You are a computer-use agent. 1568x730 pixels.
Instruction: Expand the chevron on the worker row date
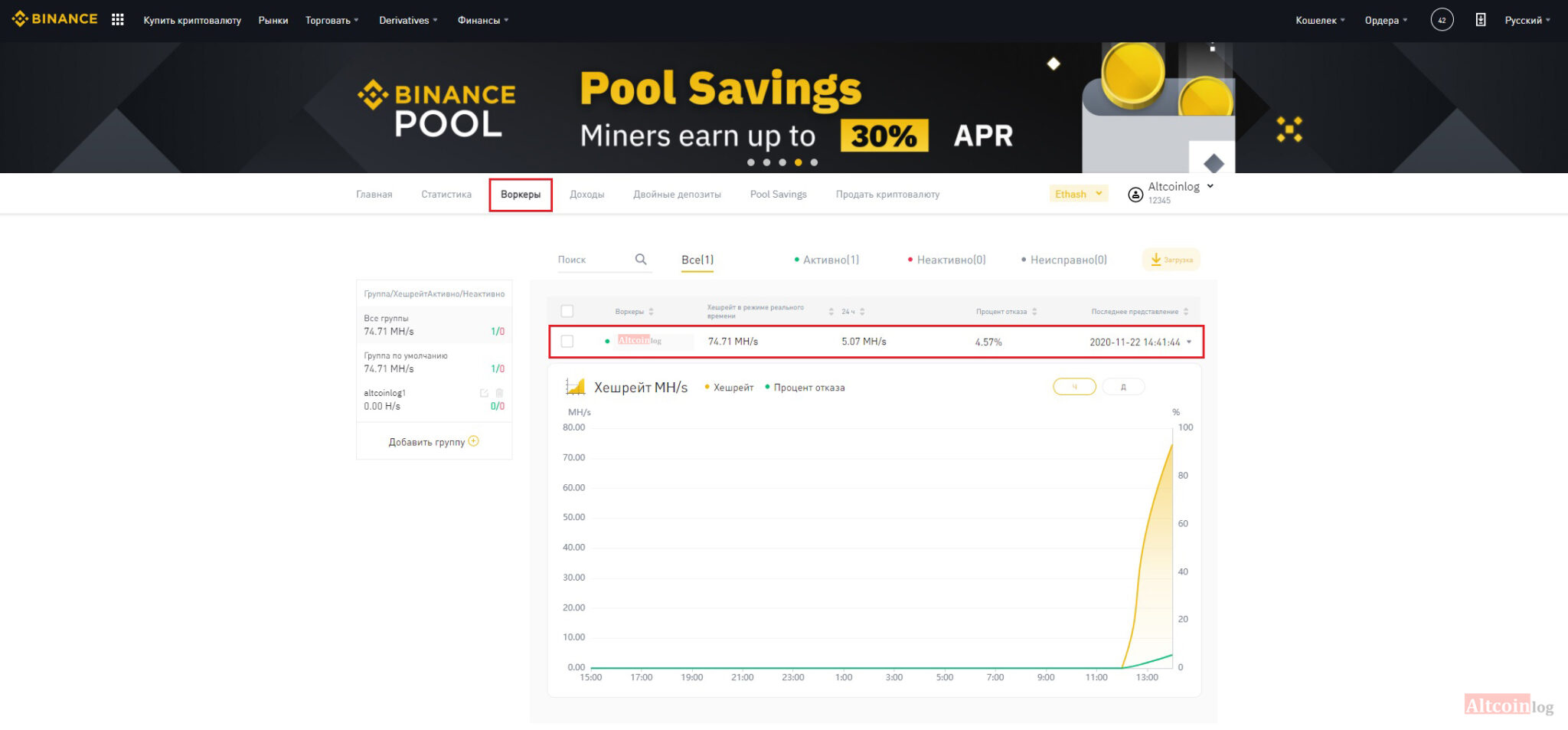point(1189,342)
